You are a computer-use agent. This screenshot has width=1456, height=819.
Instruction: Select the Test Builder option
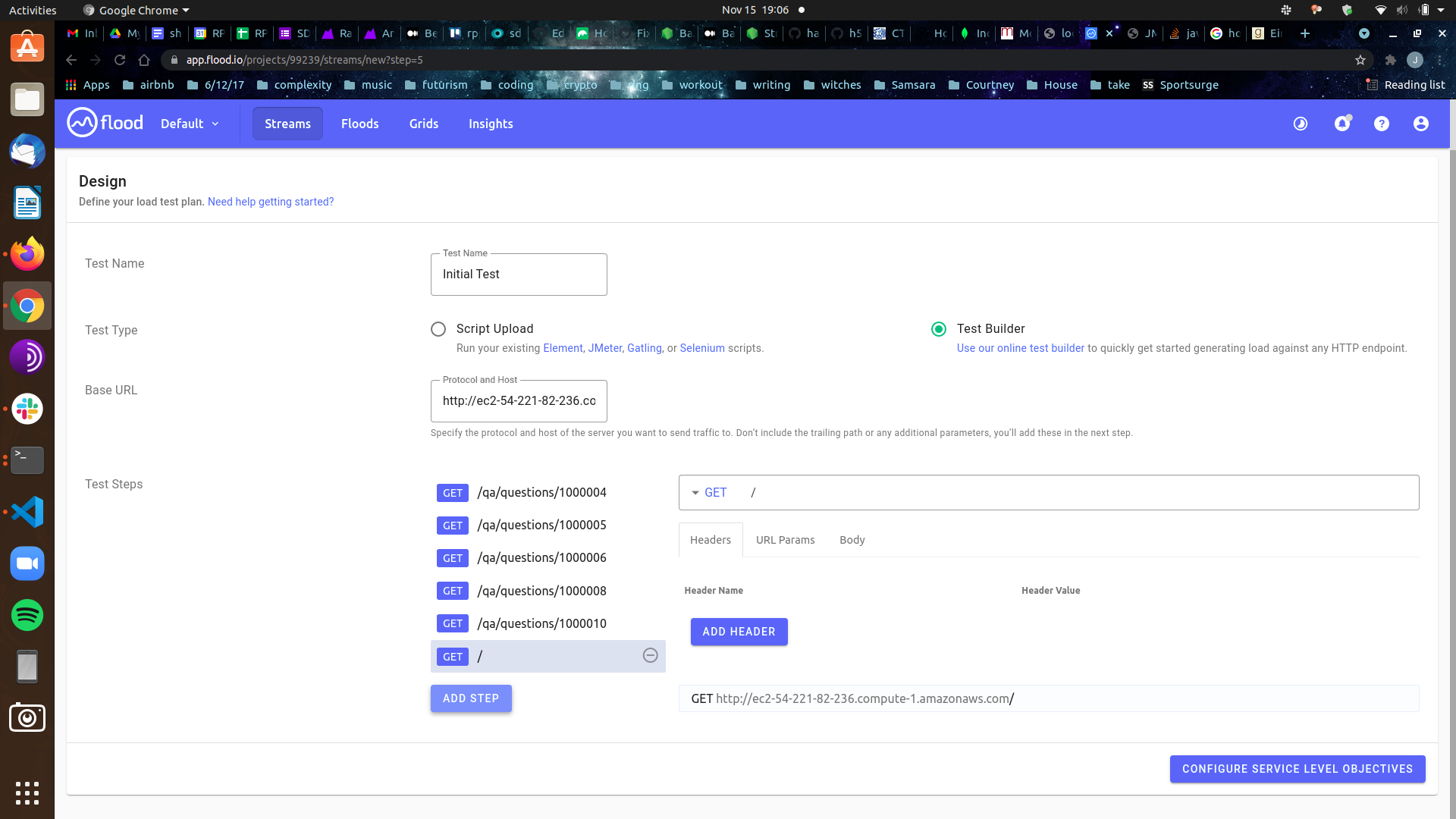pos(938,329)
